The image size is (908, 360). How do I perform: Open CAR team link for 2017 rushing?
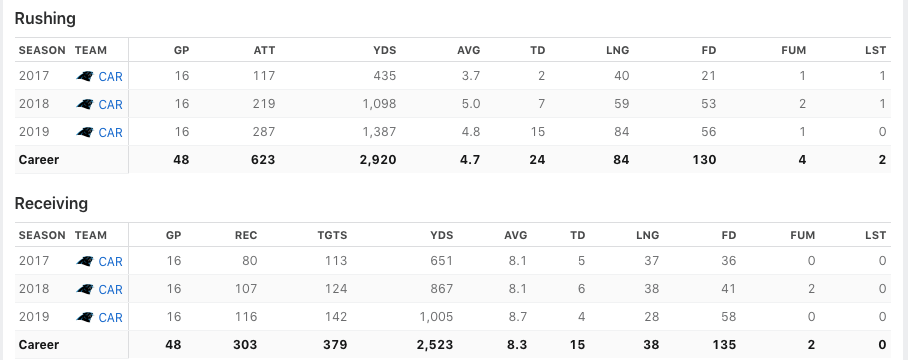coord(111,76)
